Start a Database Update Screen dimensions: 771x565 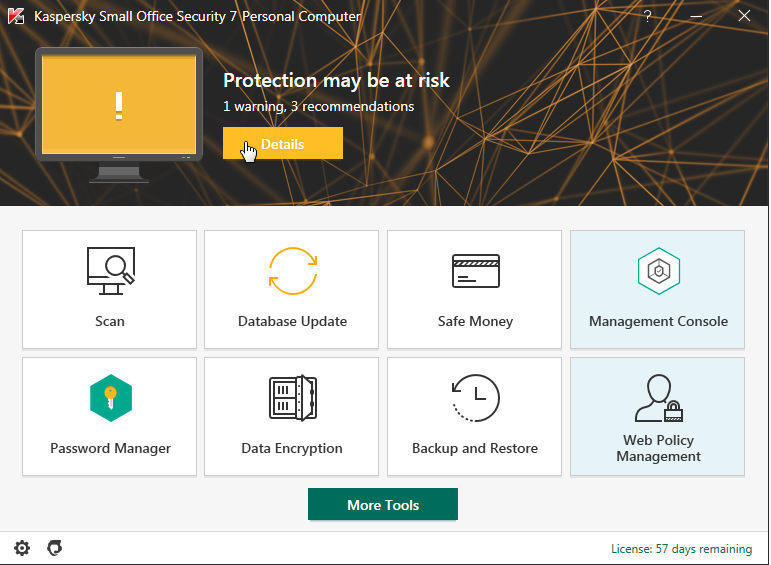point(292,289)
